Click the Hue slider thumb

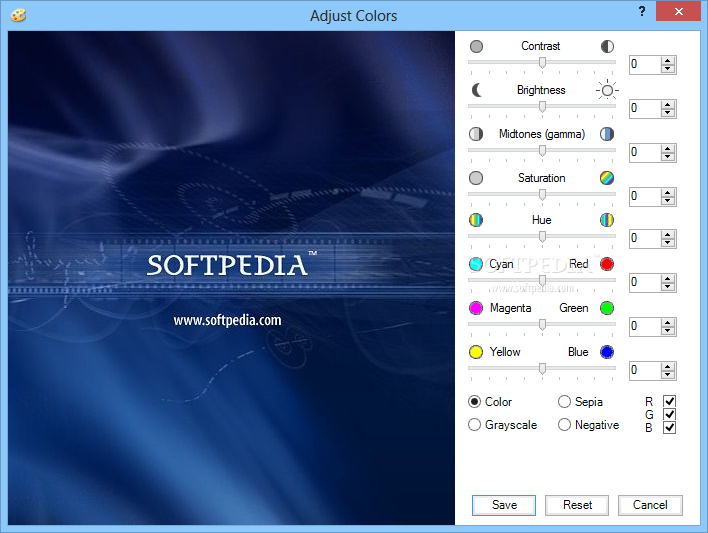click(x=542, y=236)
